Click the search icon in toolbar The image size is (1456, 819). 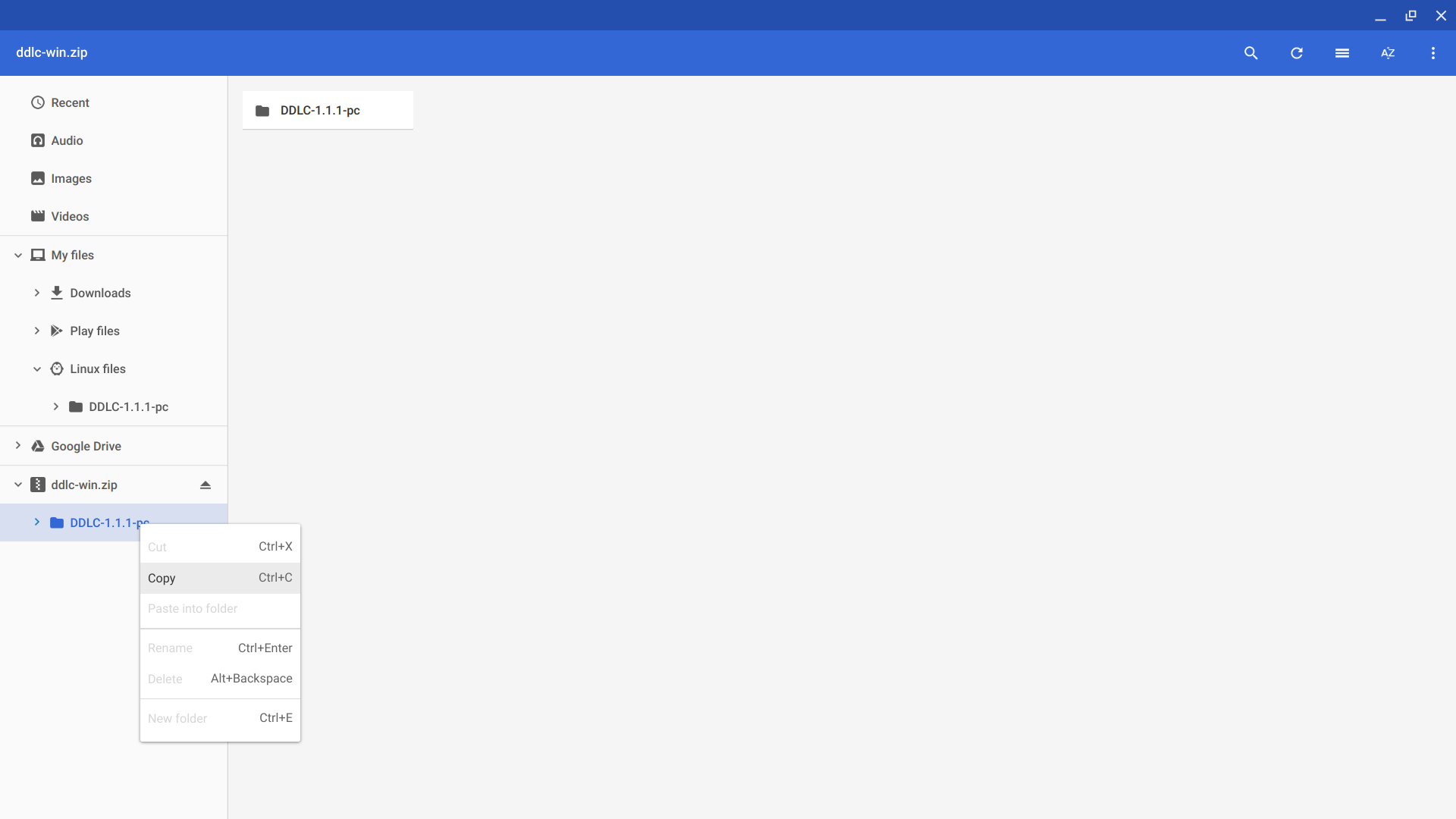click(1251, 53)
